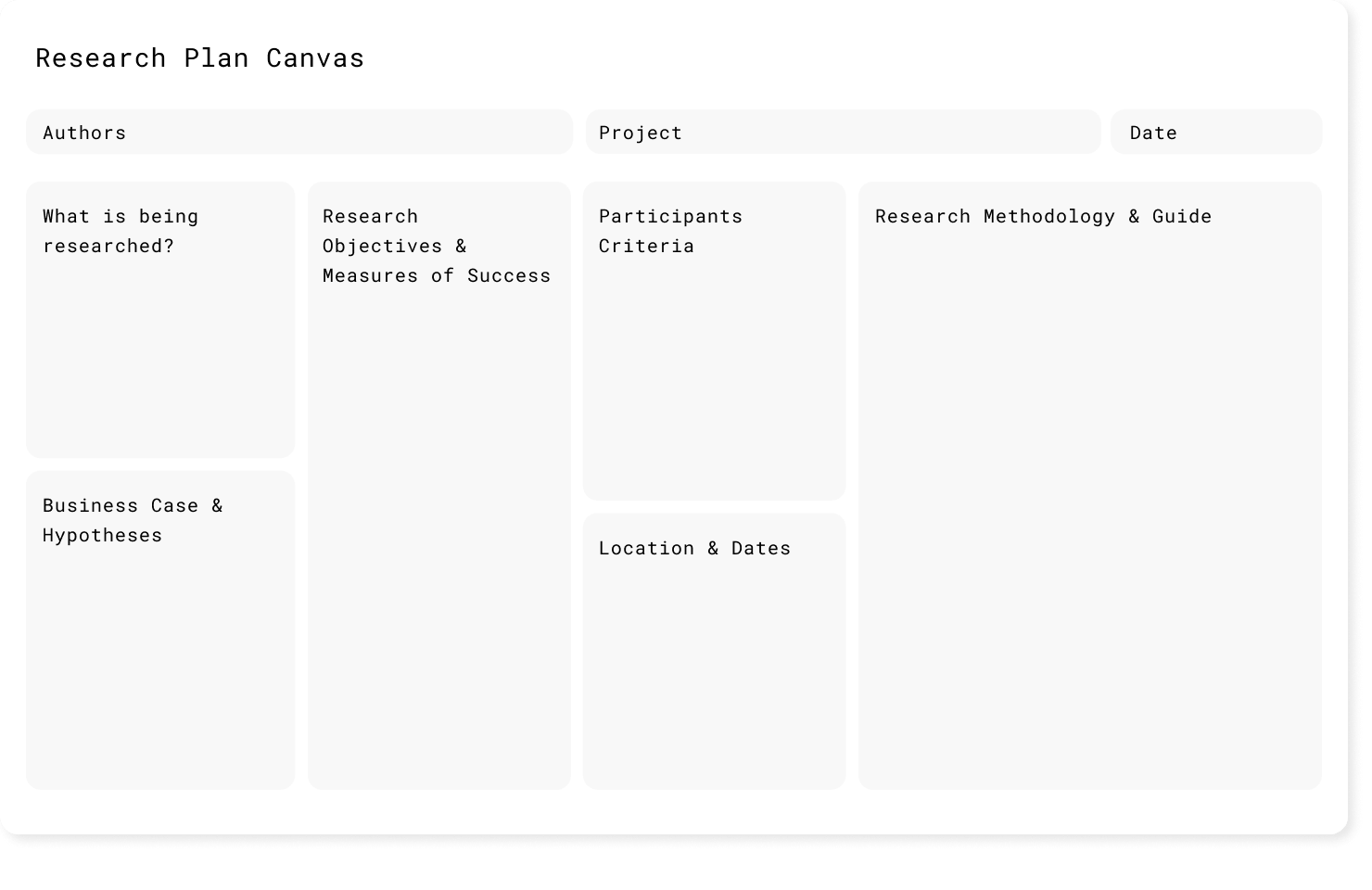Viewport: 1372px width, 890px height.
Task: Click blank area of Research Methodology card
Action: (1090, 510)
